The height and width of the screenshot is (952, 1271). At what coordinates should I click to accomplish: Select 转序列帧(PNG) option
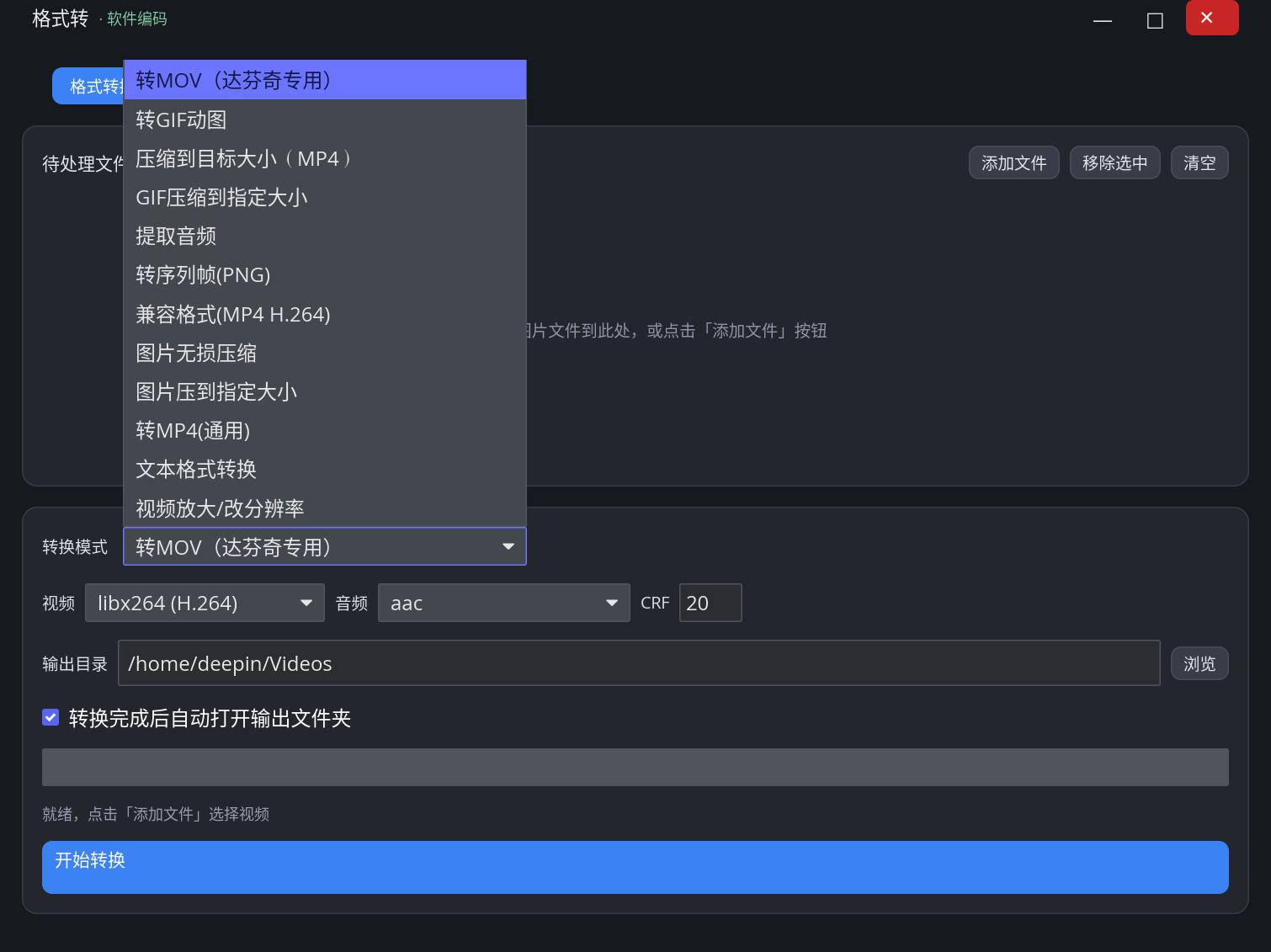(x=325, y=274)
